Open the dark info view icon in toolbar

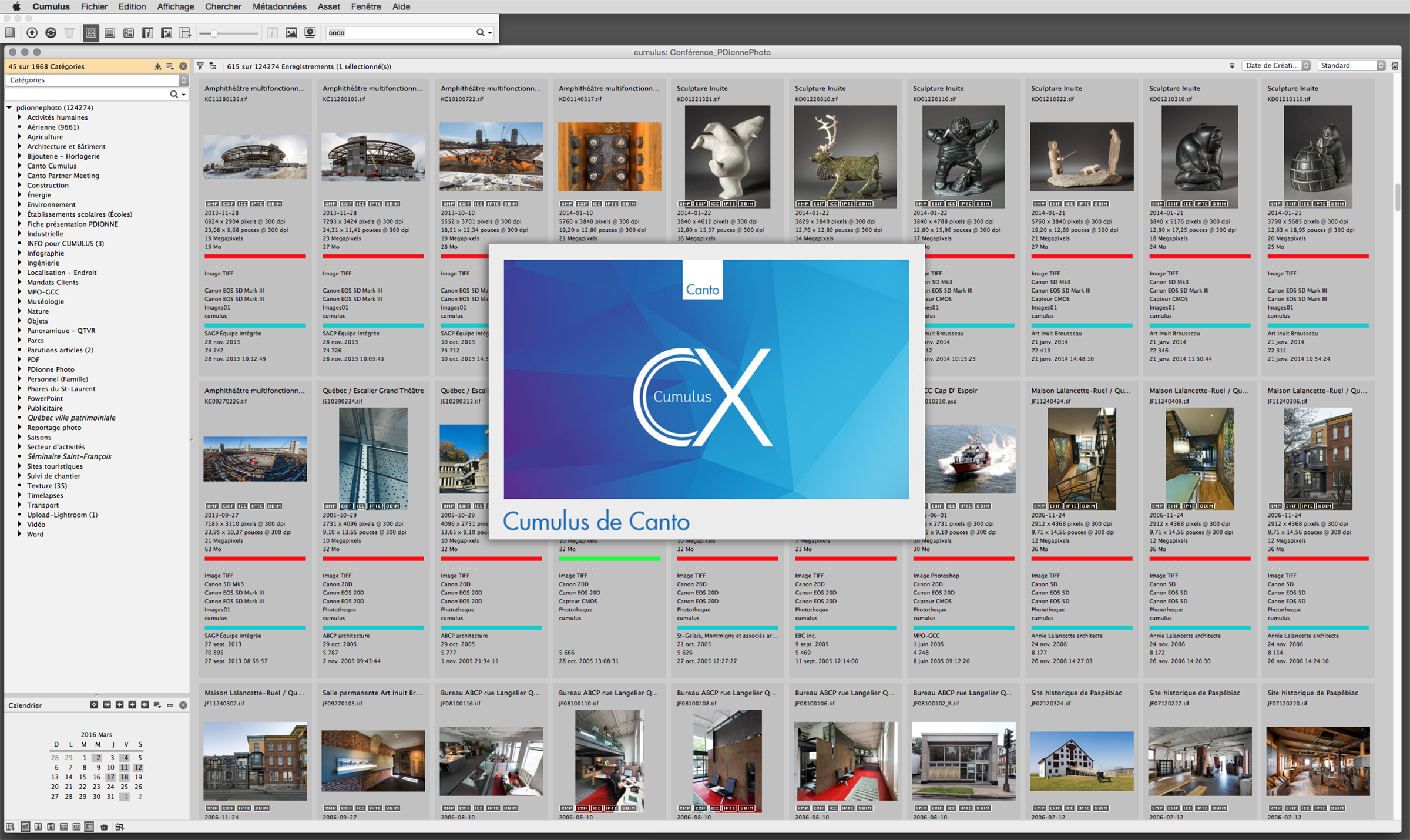(147, 33)
